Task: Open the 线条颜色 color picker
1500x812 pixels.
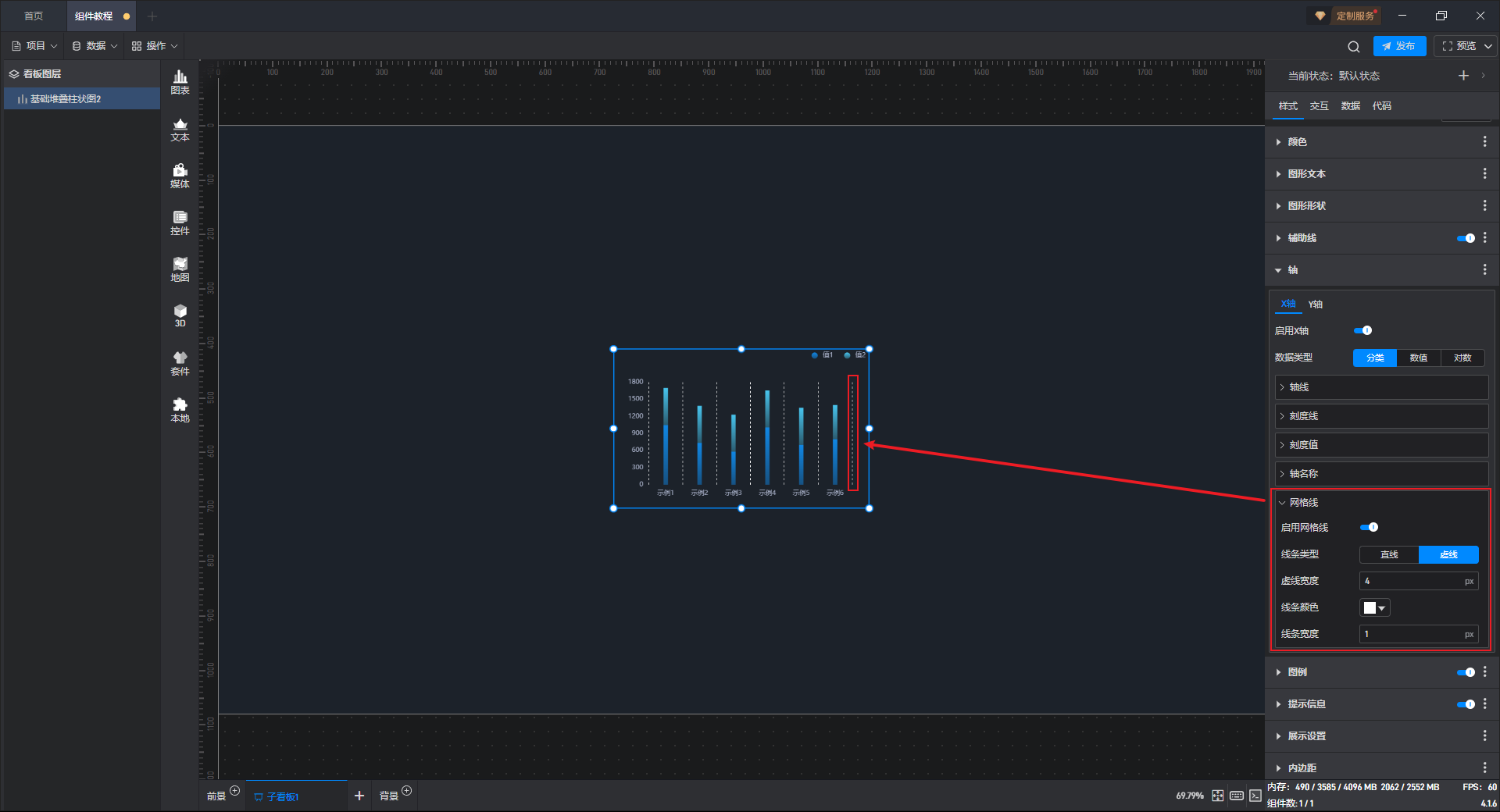Action: (x=1375, y=608)
